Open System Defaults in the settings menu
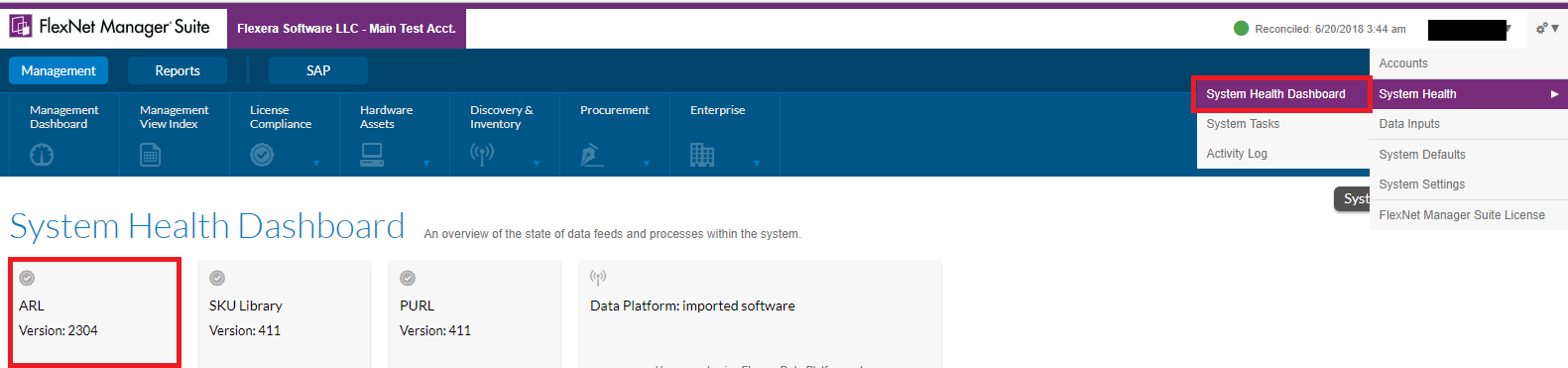 (1422, 155)
